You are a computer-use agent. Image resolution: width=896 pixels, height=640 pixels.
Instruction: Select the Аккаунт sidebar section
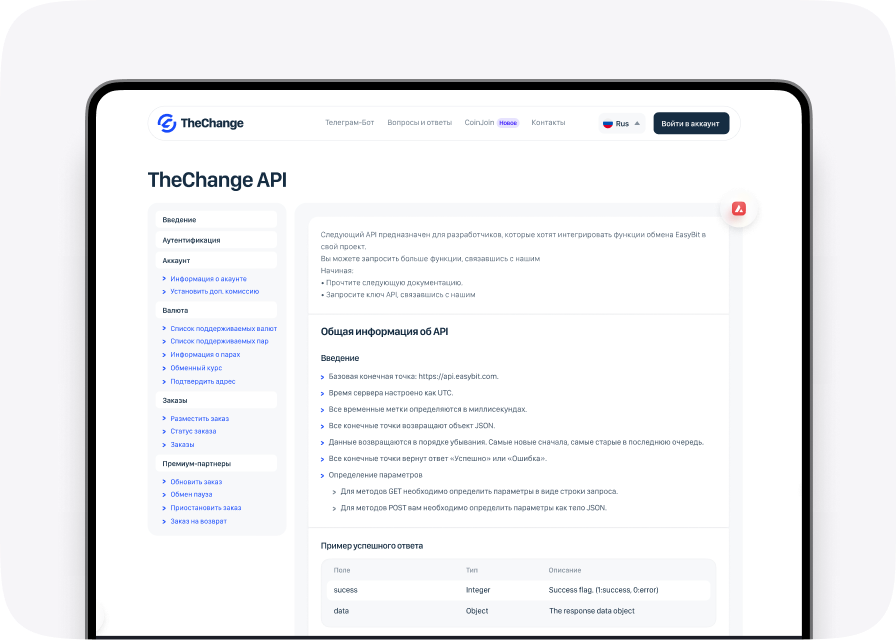coord(216,260)
